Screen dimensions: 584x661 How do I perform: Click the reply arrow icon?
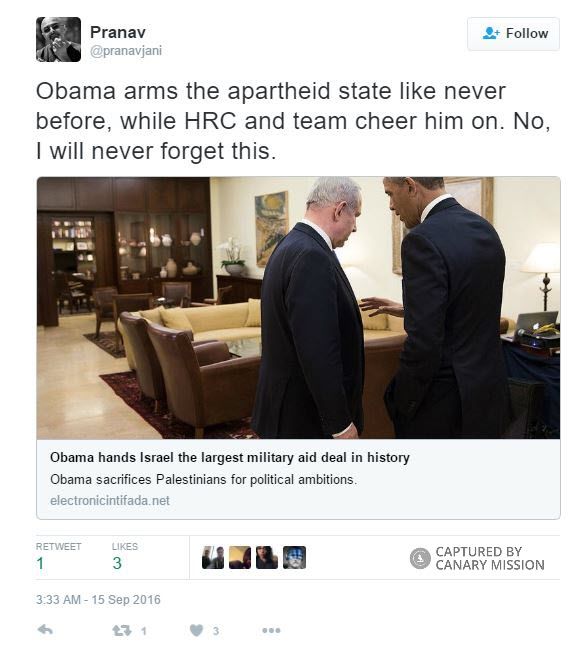(x=45, y=630)
